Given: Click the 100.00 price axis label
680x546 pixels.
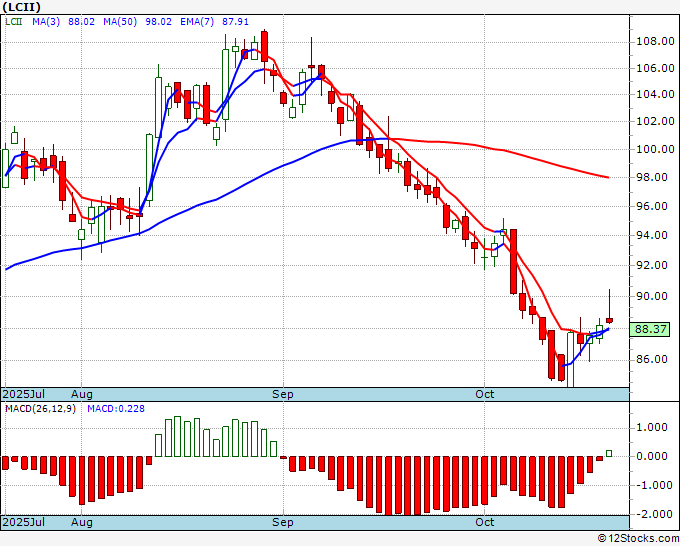Looking at the screenshot, I should [655, 149].
